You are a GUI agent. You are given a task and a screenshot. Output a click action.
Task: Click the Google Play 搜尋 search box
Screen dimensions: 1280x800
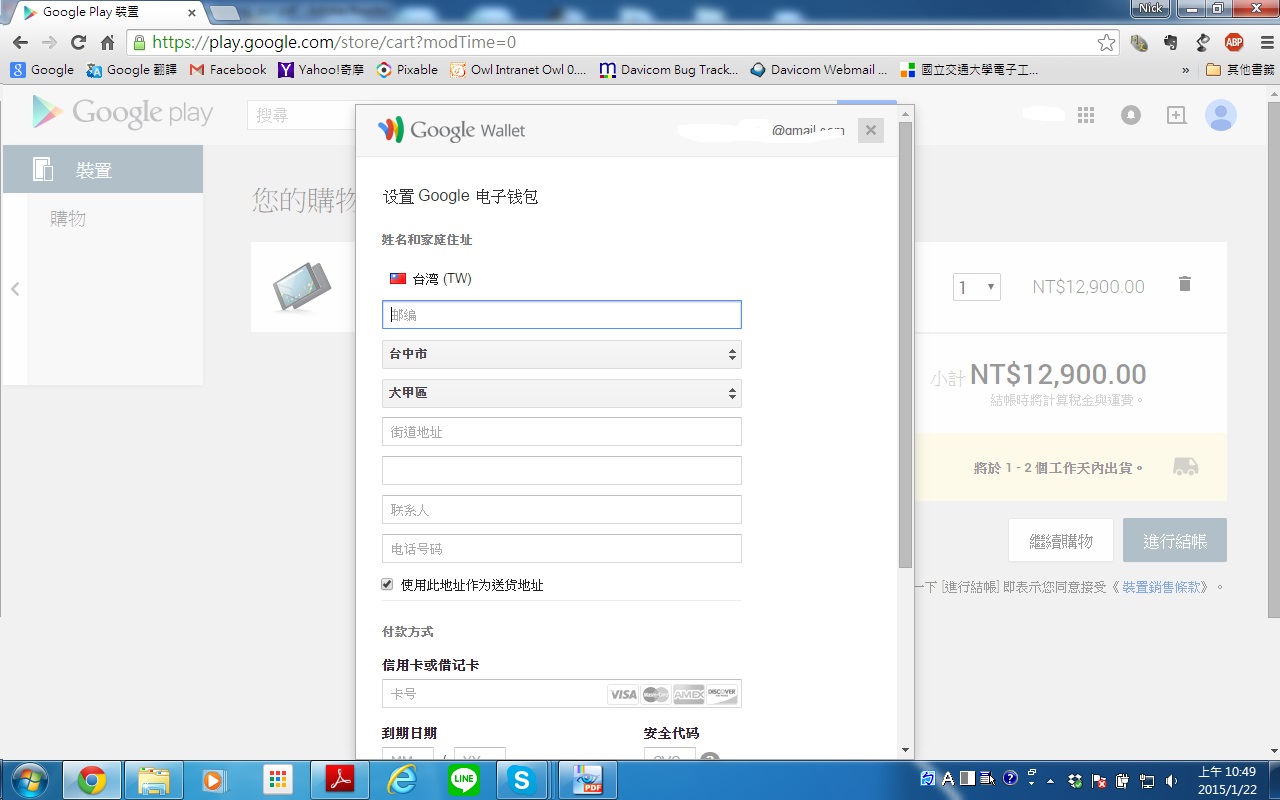[x=300, y=115]
